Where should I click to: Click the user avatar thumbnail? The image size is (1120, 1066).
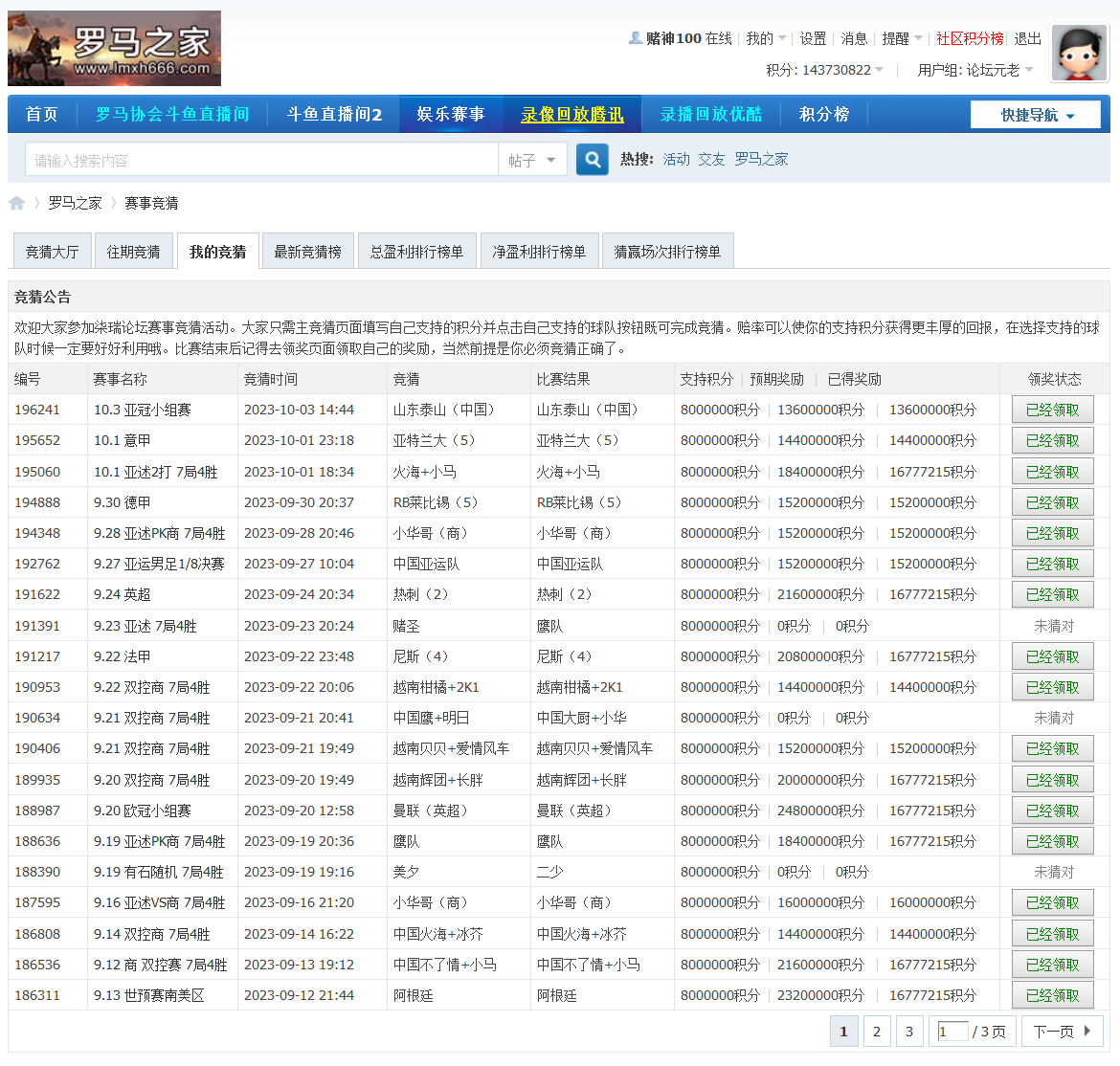coord(1079,53)
